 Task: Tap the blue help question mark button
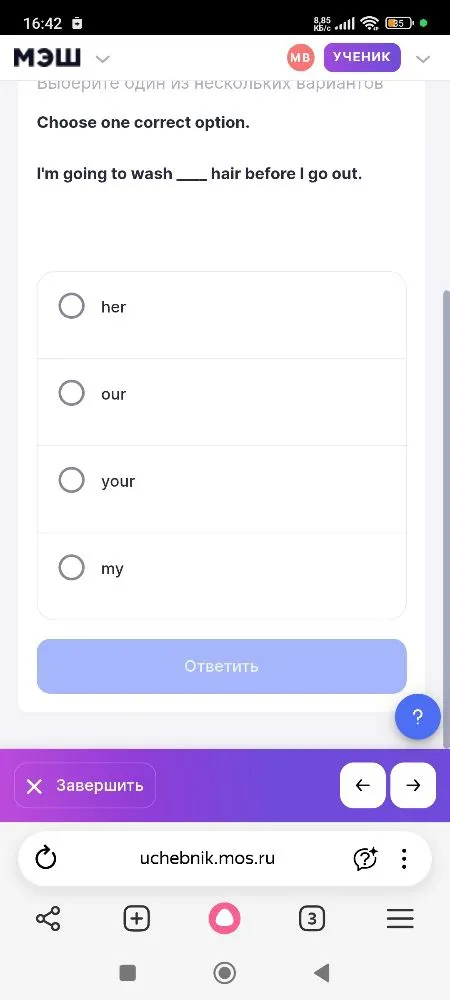tap(417, 717)
